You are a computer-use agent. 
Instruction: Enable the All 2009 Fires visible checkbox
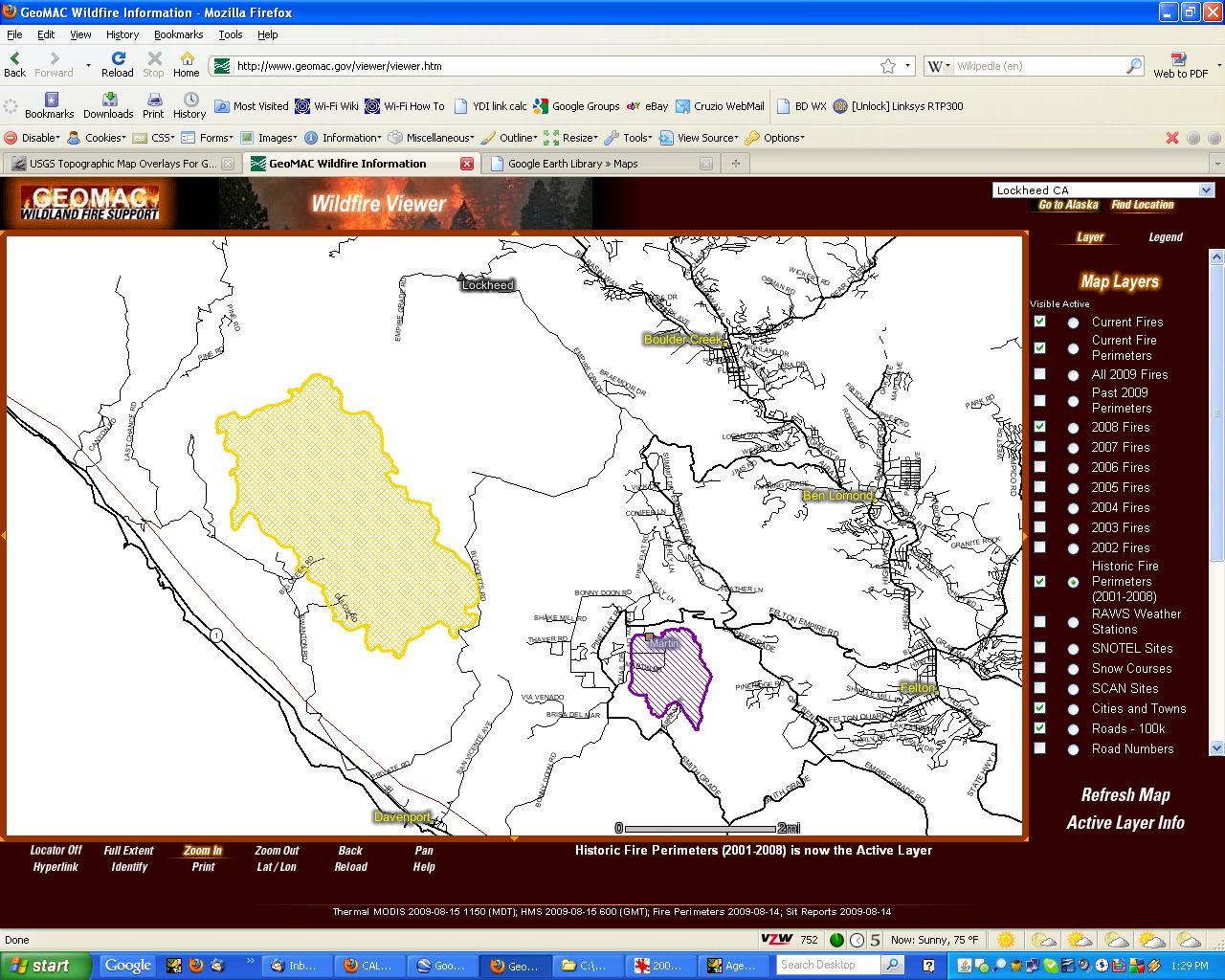1040,374
